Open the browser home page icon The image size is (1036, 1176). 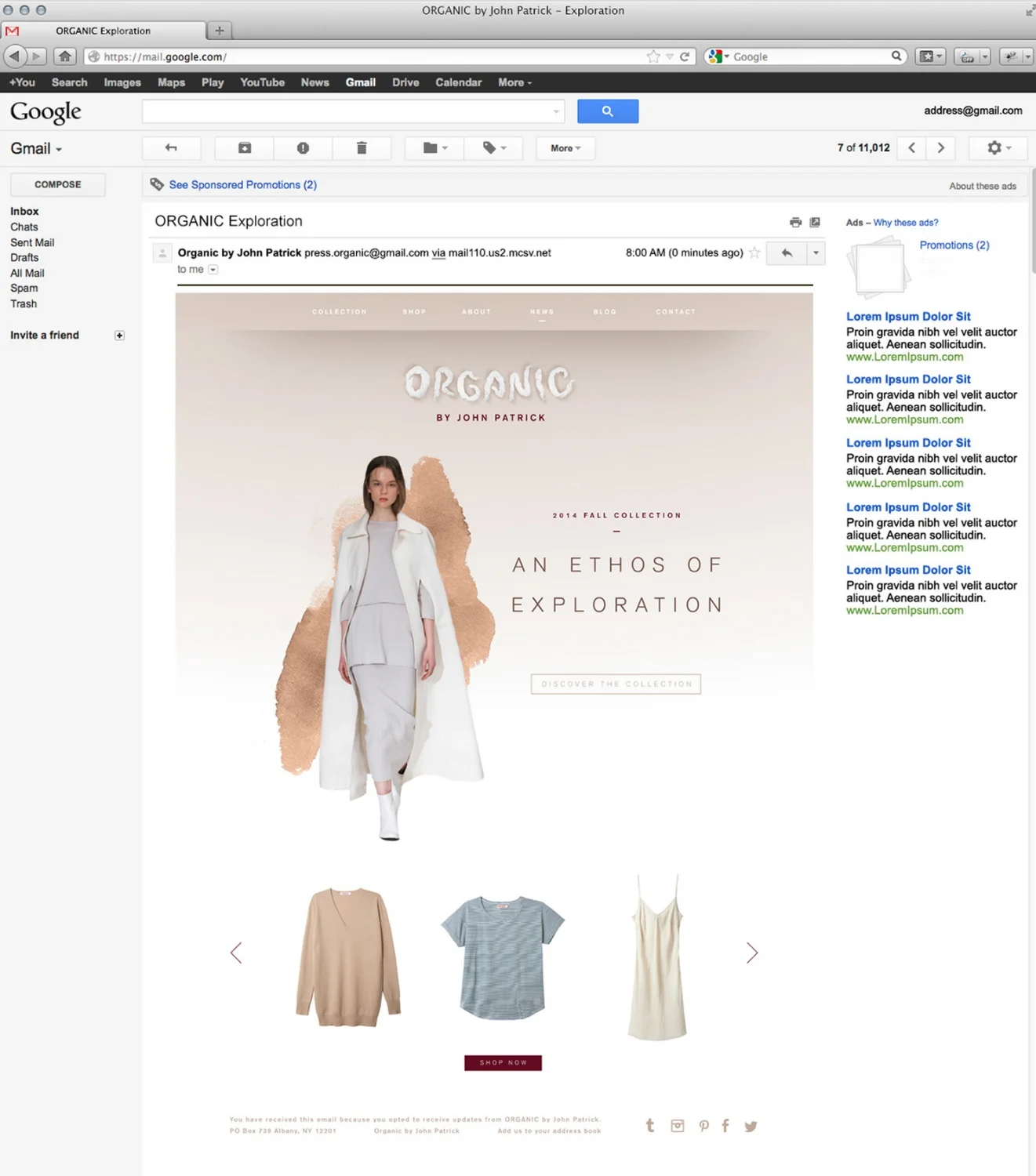(65, 56)
